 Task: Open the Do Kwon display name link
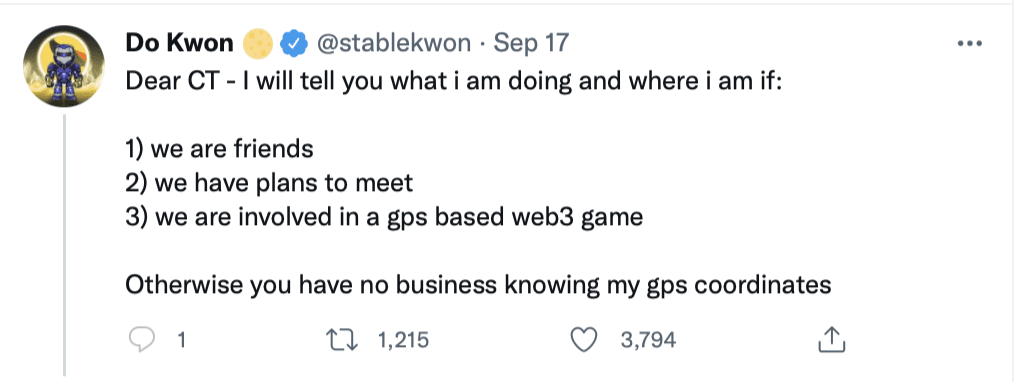179,43
